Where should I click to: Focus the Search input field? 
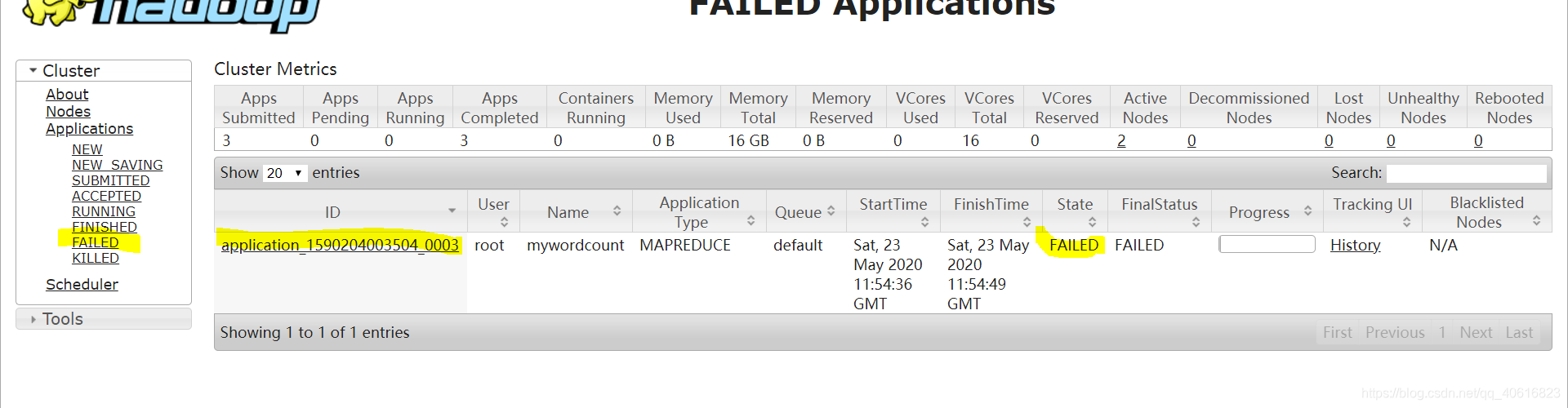point(1467,173)
